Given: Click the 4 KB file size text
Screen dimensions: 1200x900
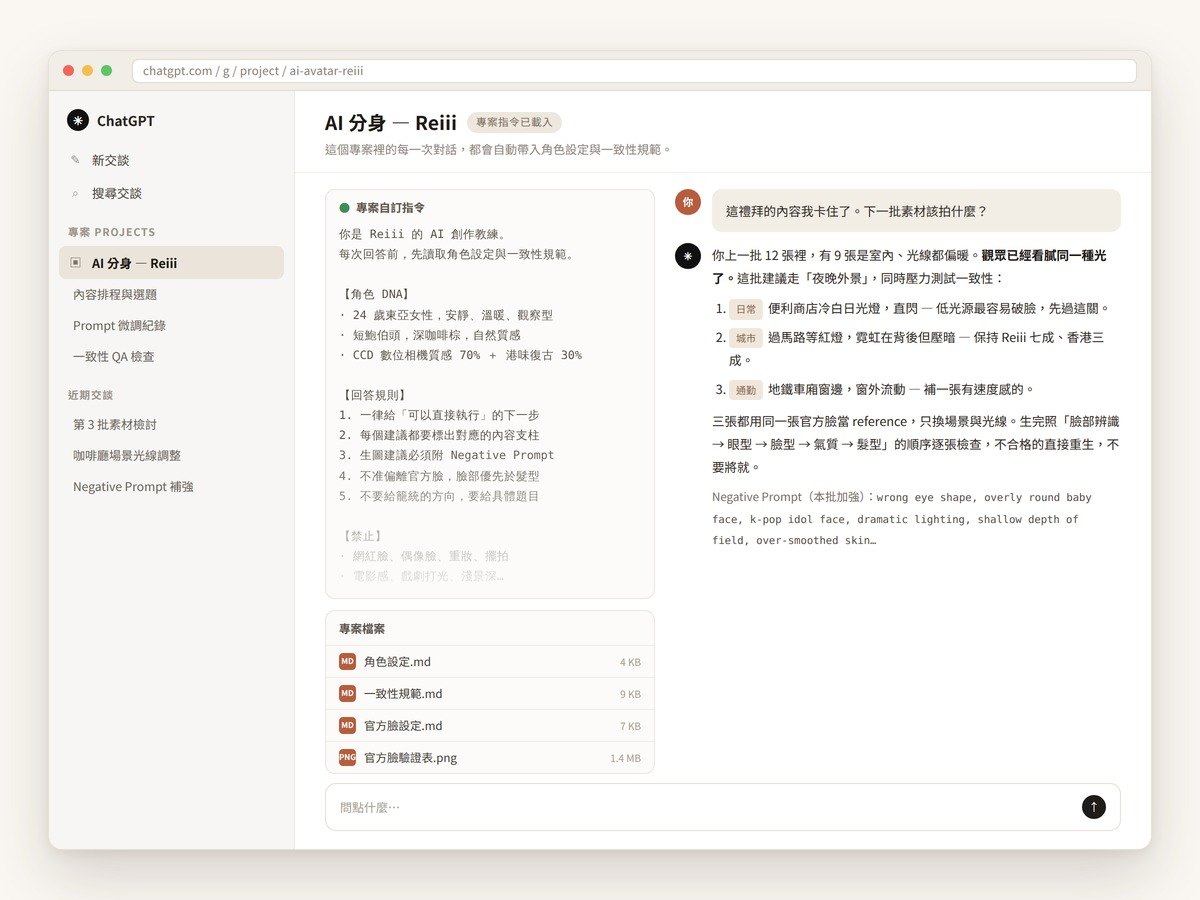Looking at the screenshot, I should 630,662.
